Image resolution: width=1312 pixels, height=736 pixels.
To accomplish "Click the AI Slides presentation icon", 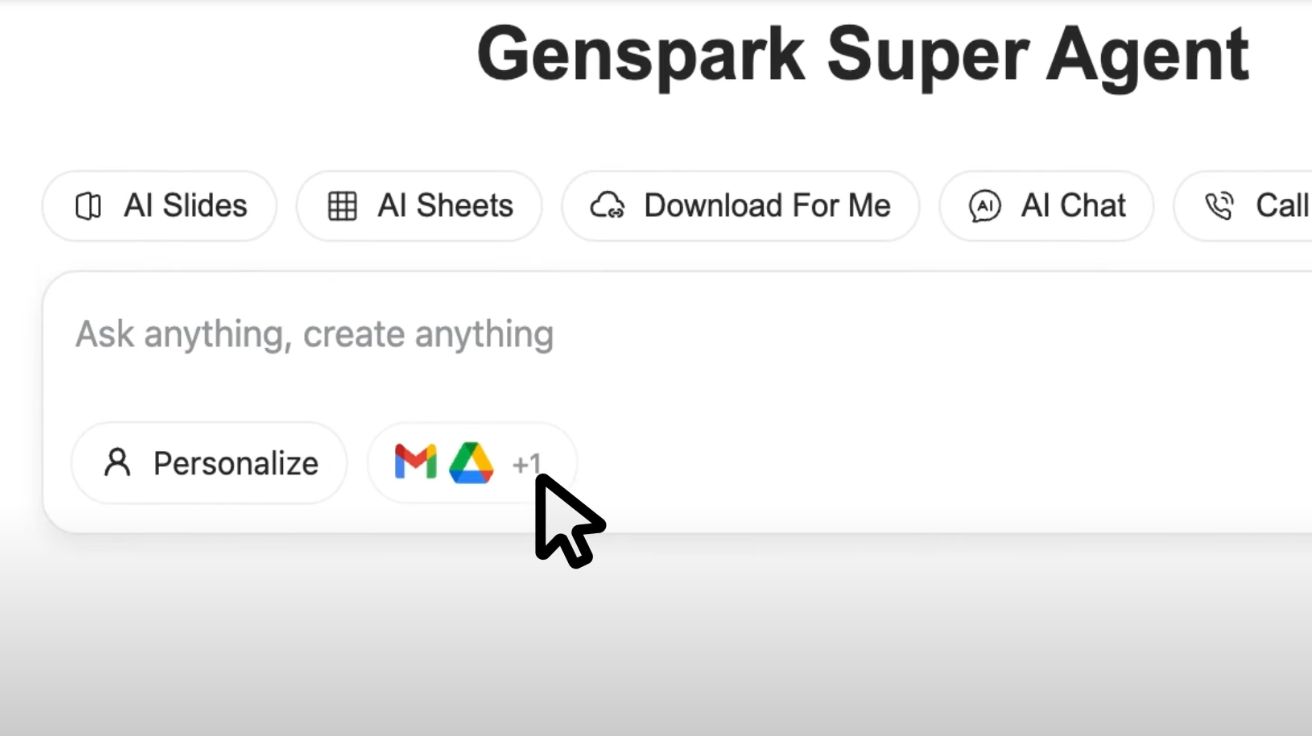I will point(88,206).
